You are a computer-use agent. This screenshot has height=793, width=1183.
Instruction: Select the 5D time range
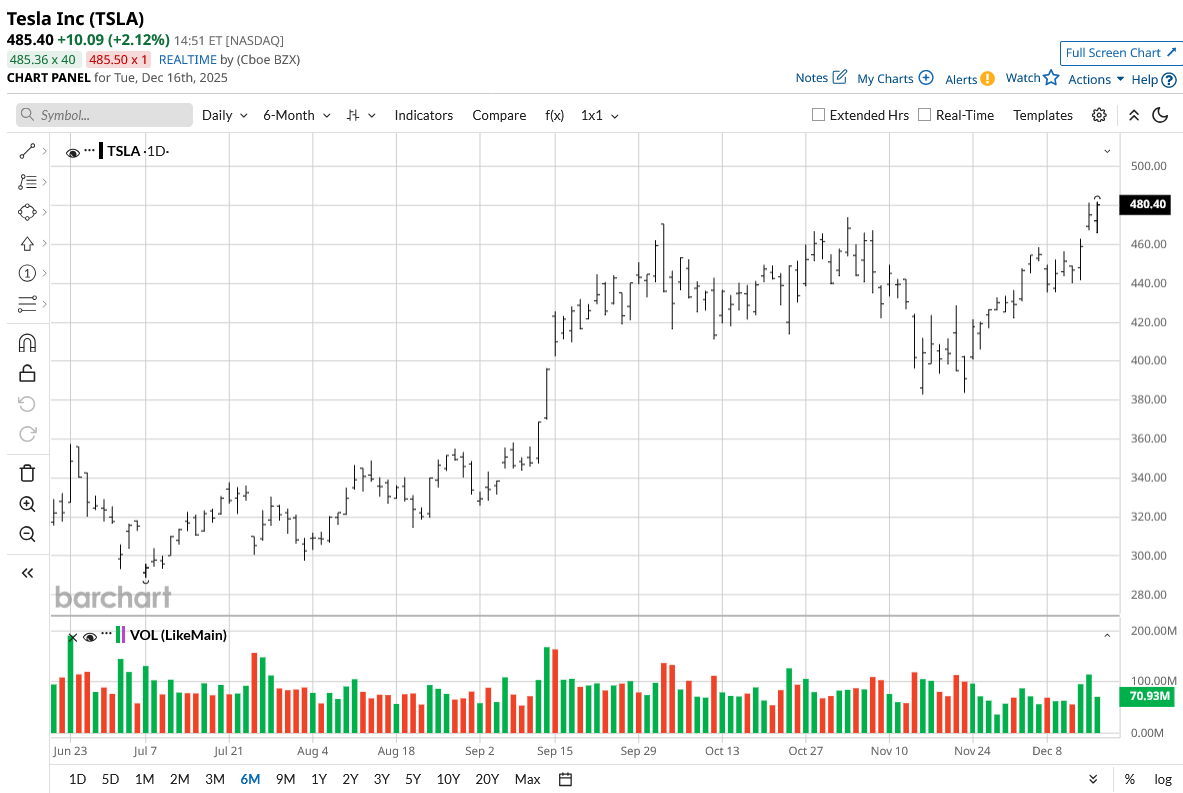coord(110,779)
